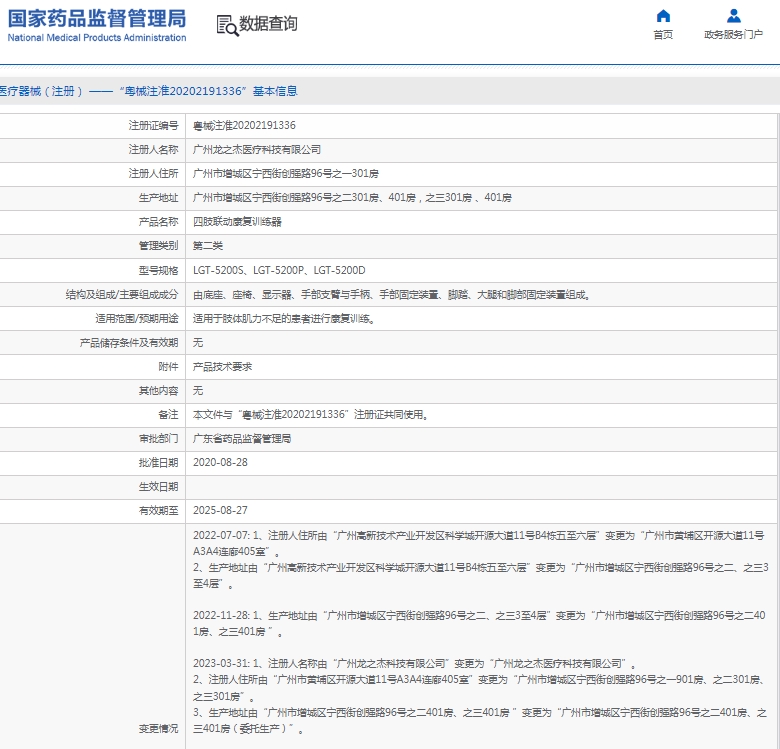Select 广州龙之杰医疗科技有限公司 registrant name value
The width and height of the screenshot is (780, 749).
pos(257,150)
